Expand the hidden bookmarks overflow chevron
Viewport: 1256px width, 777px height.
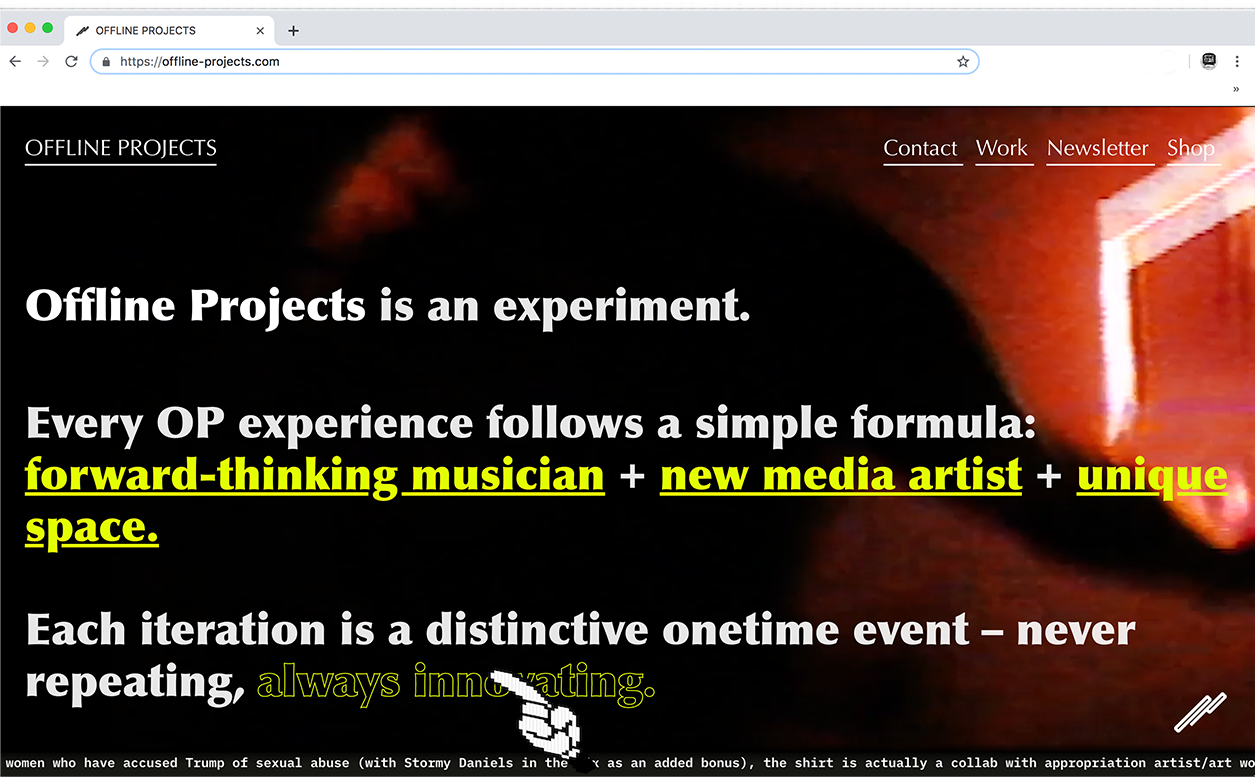point(1236,89)
